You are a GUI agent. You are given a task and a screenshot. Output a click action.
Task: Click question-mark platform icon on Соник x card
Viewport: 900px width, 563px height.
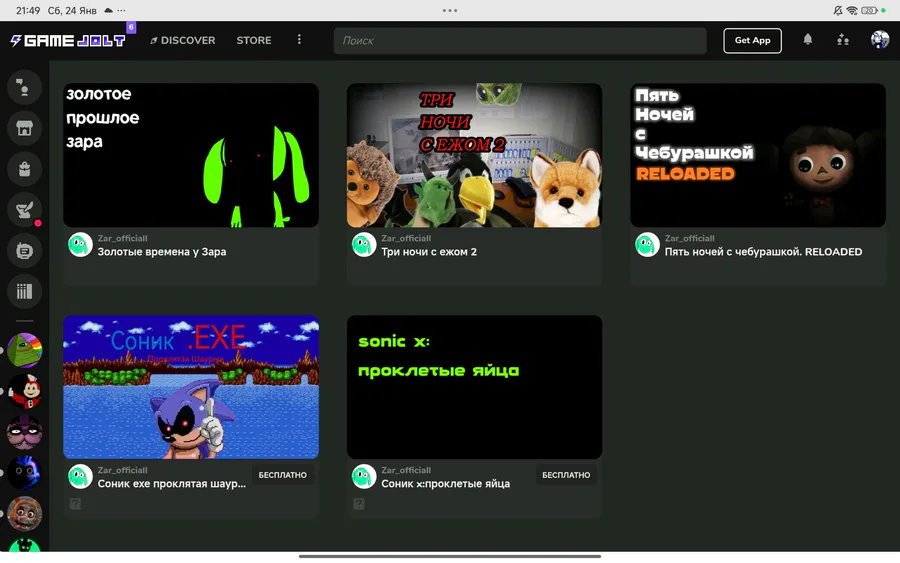359,504
